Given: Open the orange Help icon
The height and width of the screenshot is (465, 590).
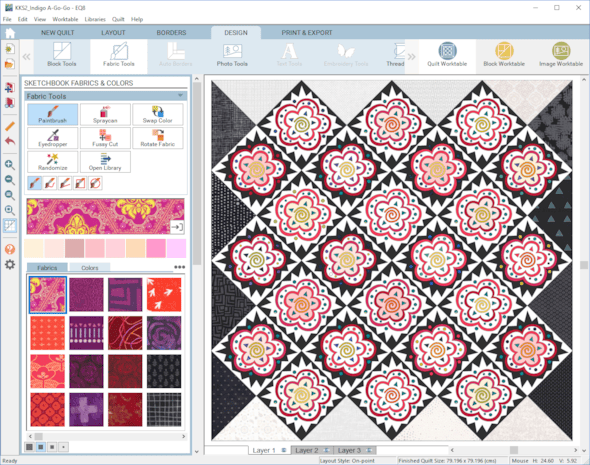Looking at the screenshot, I should pos(9,249).
